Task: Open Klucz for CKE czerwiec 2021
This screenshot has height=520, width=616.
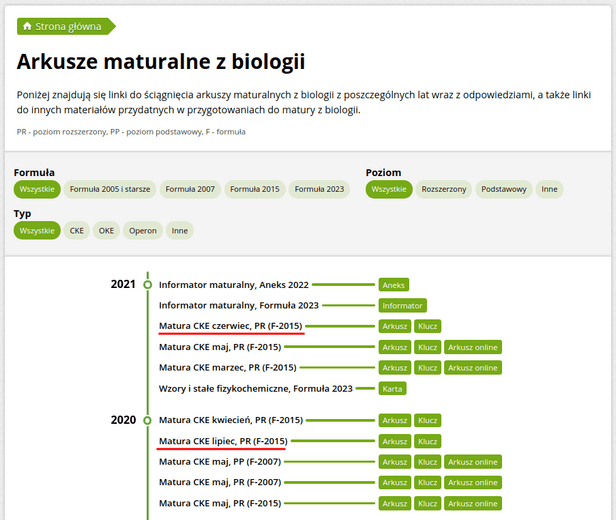Action: coord(427,326)
